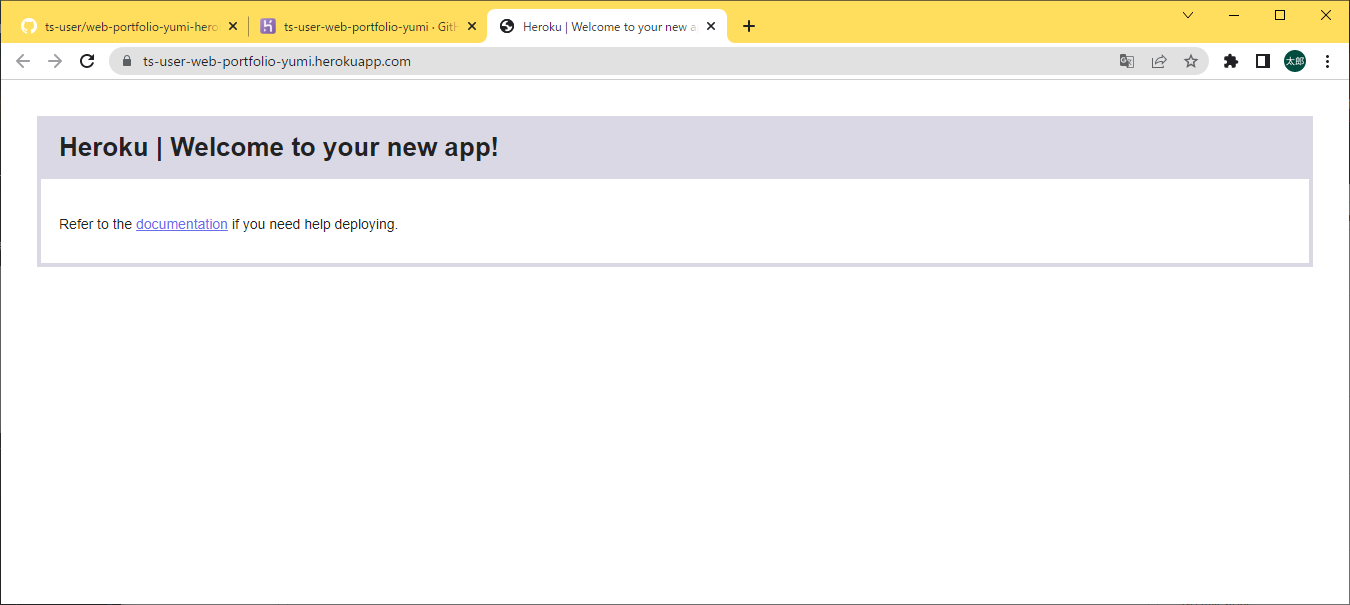This screenshot has width=1350, height=605.
Task: Go back to the previous page
Action: (23, 61)
